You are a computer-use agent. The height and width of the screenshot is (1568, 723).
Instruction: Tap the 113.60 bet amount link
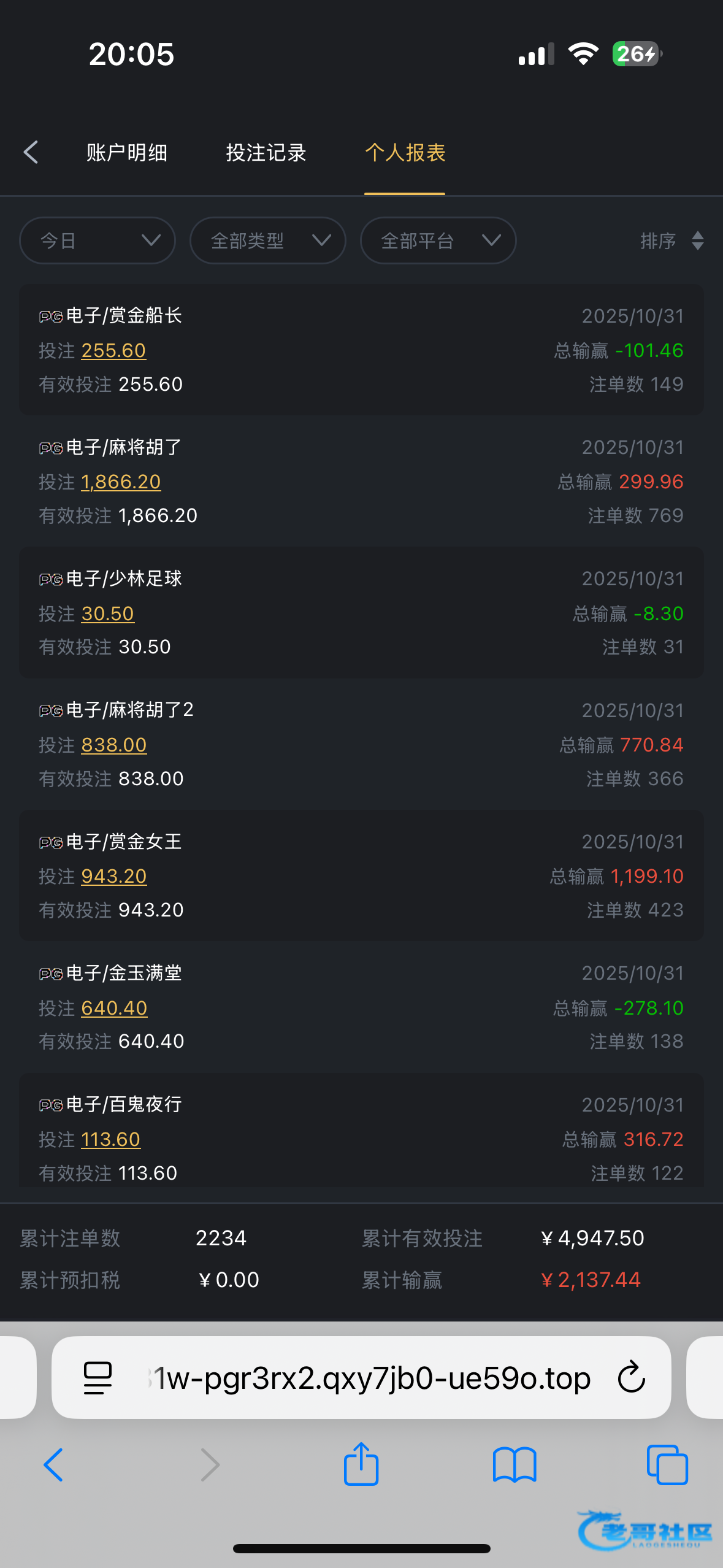click(111, 1139)
